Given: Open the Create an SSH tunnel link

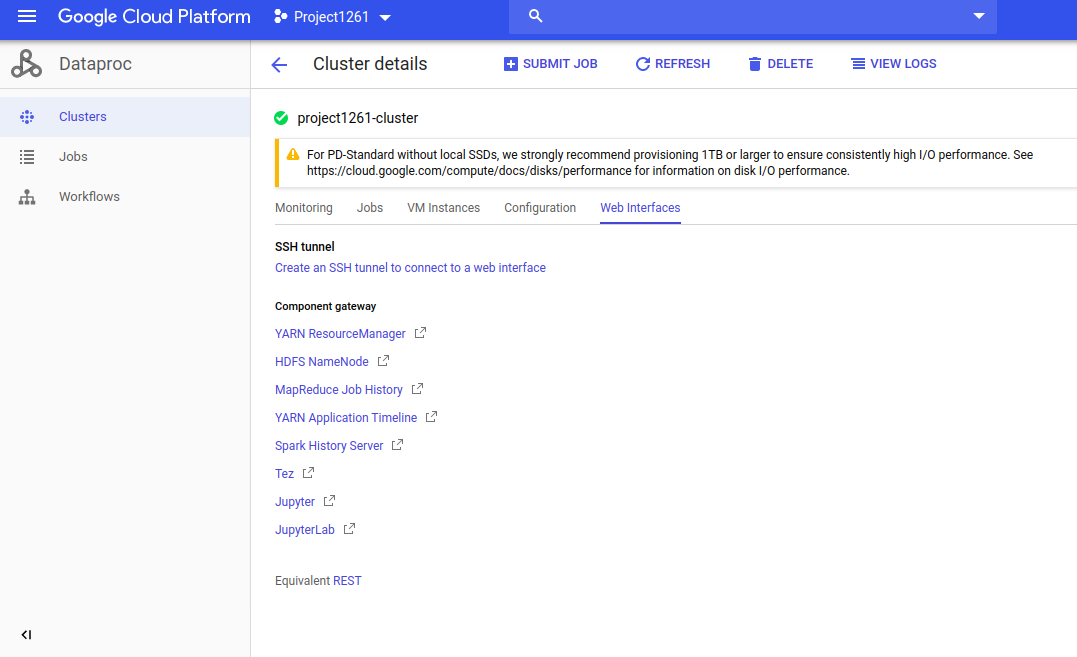Looking at the screenshot, I should (x=410, y=268).
